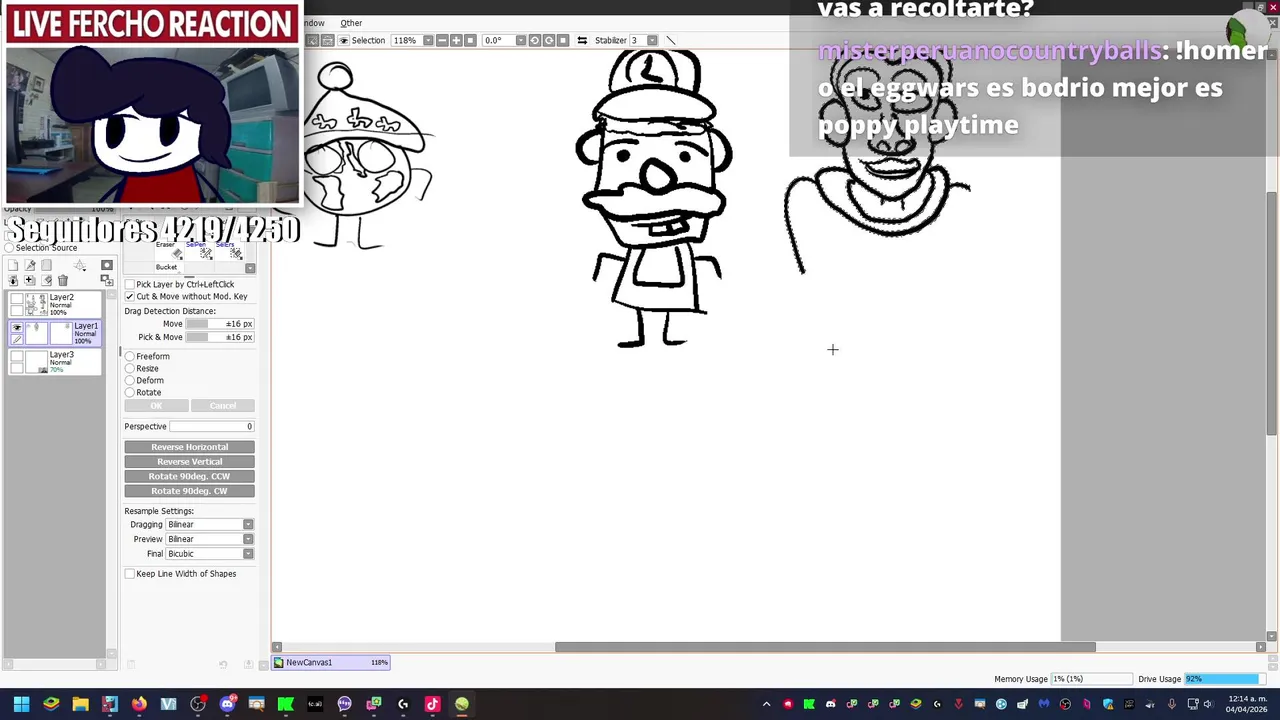Show hidden system tray icons chevron
Image resolution: width=1280 pixels, height=720 pixels.
pos(767,704)
